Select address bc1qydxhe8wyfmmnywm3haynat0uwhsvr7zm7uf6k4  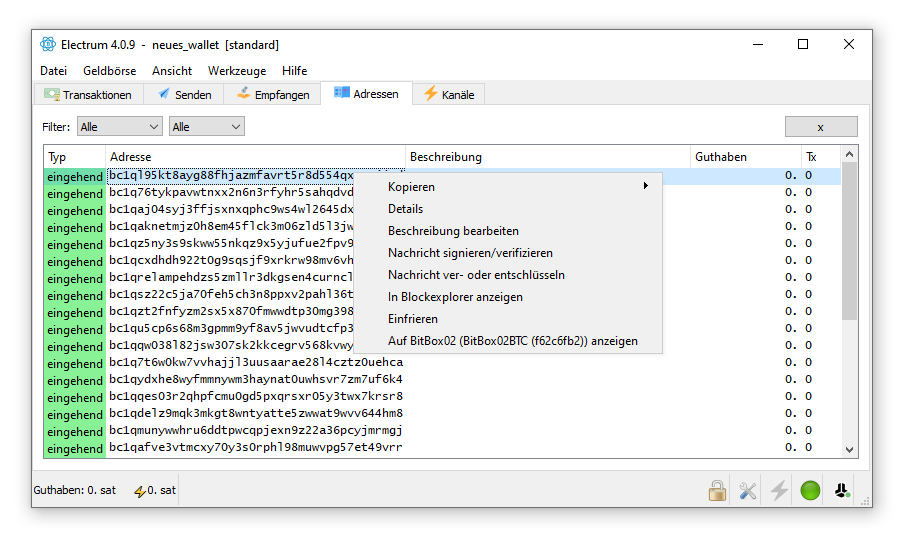pyautogui.click(x=256, y=379)
